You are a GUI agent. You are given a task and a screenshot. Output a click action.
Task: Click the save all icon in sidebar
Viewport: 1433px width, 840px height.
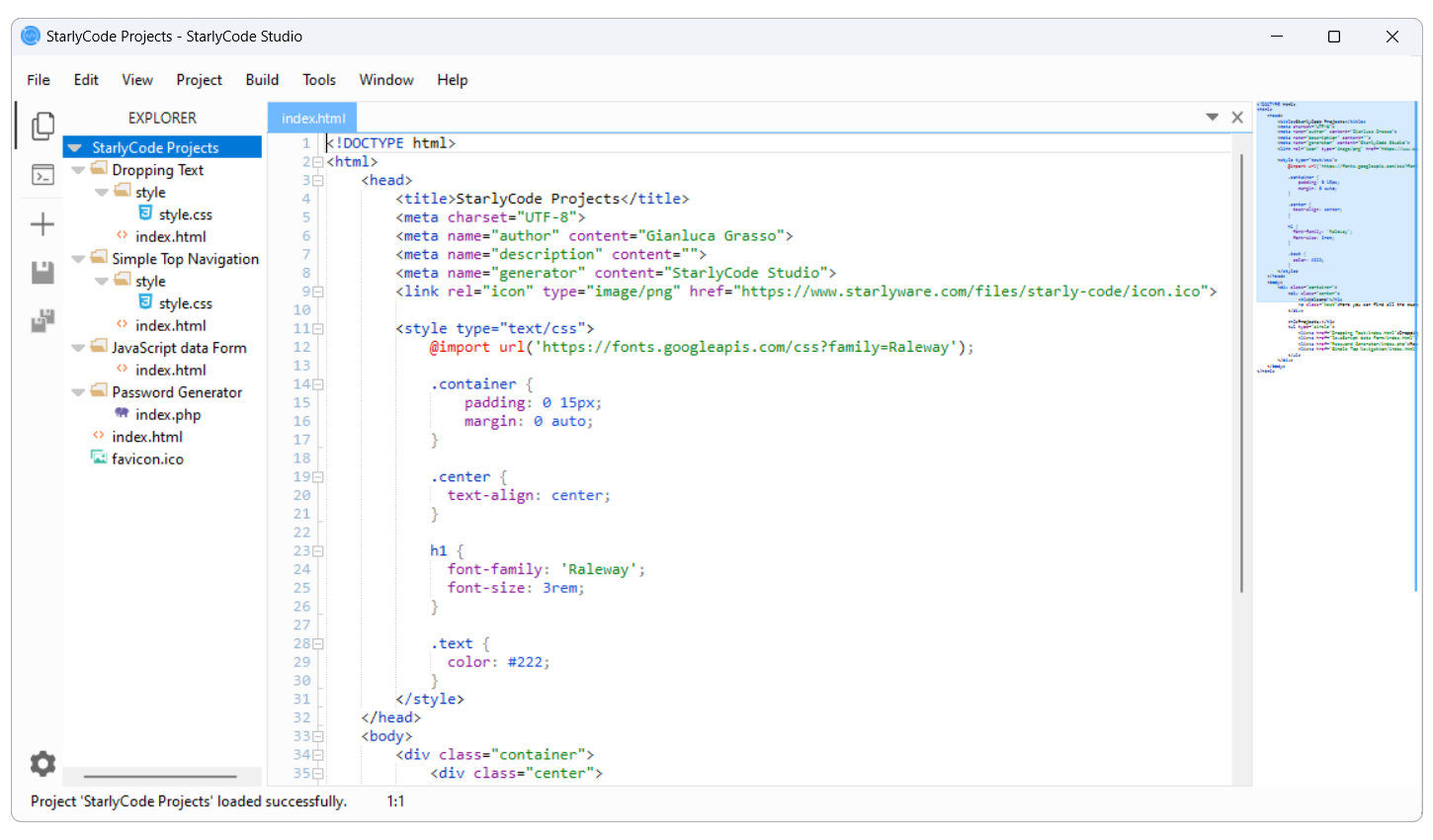pyautogui.click(x=42, y=320)
